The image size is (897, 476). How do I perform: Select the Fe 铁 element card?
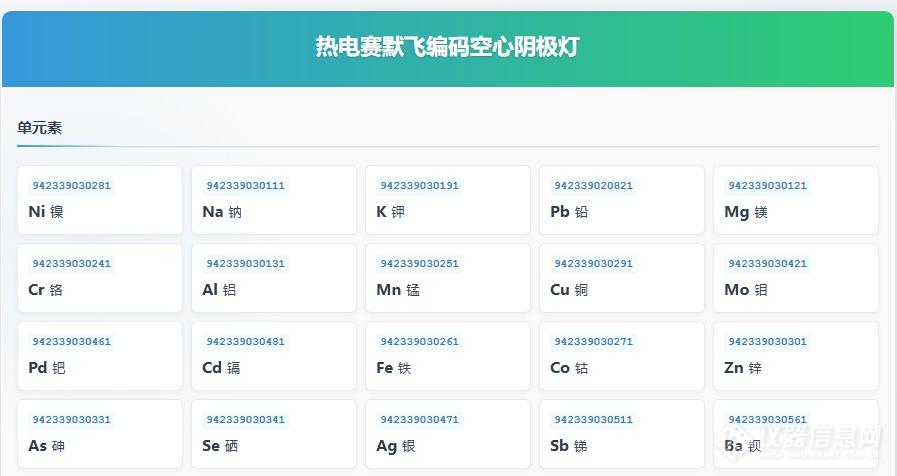tap(447, 356)
